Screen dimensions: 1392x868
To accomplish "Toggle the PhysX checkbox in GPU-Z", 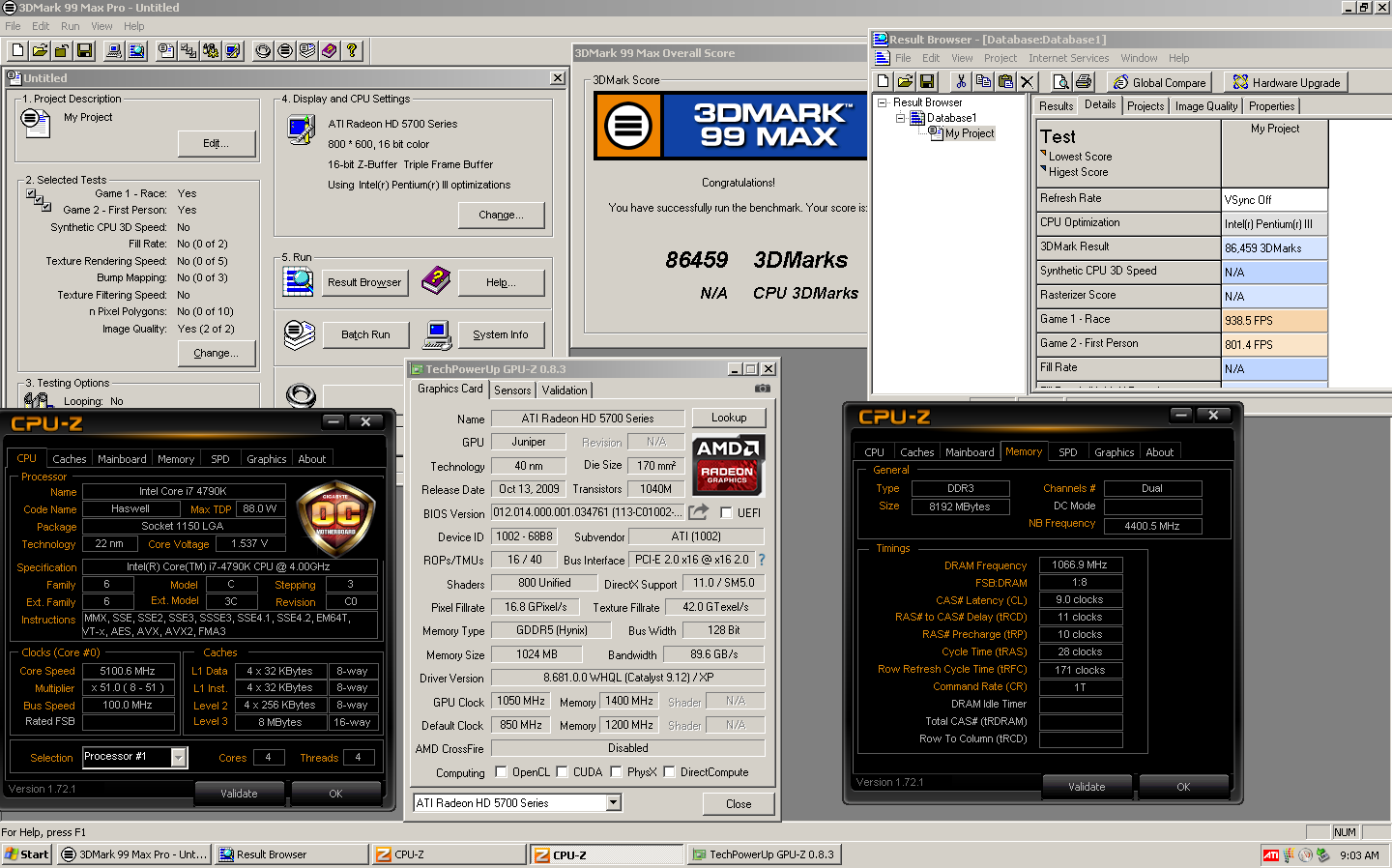I will coord(616,772).
